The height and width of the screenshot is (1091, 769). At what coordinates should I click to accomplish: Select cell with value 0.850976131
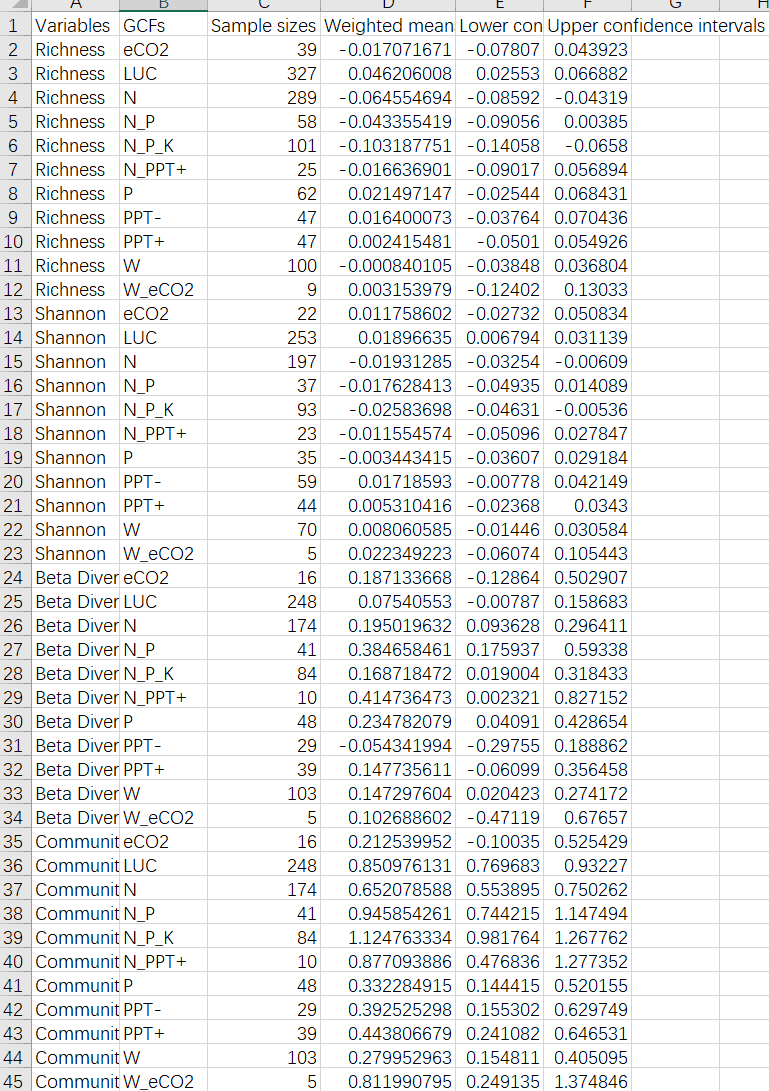[388, 866]
